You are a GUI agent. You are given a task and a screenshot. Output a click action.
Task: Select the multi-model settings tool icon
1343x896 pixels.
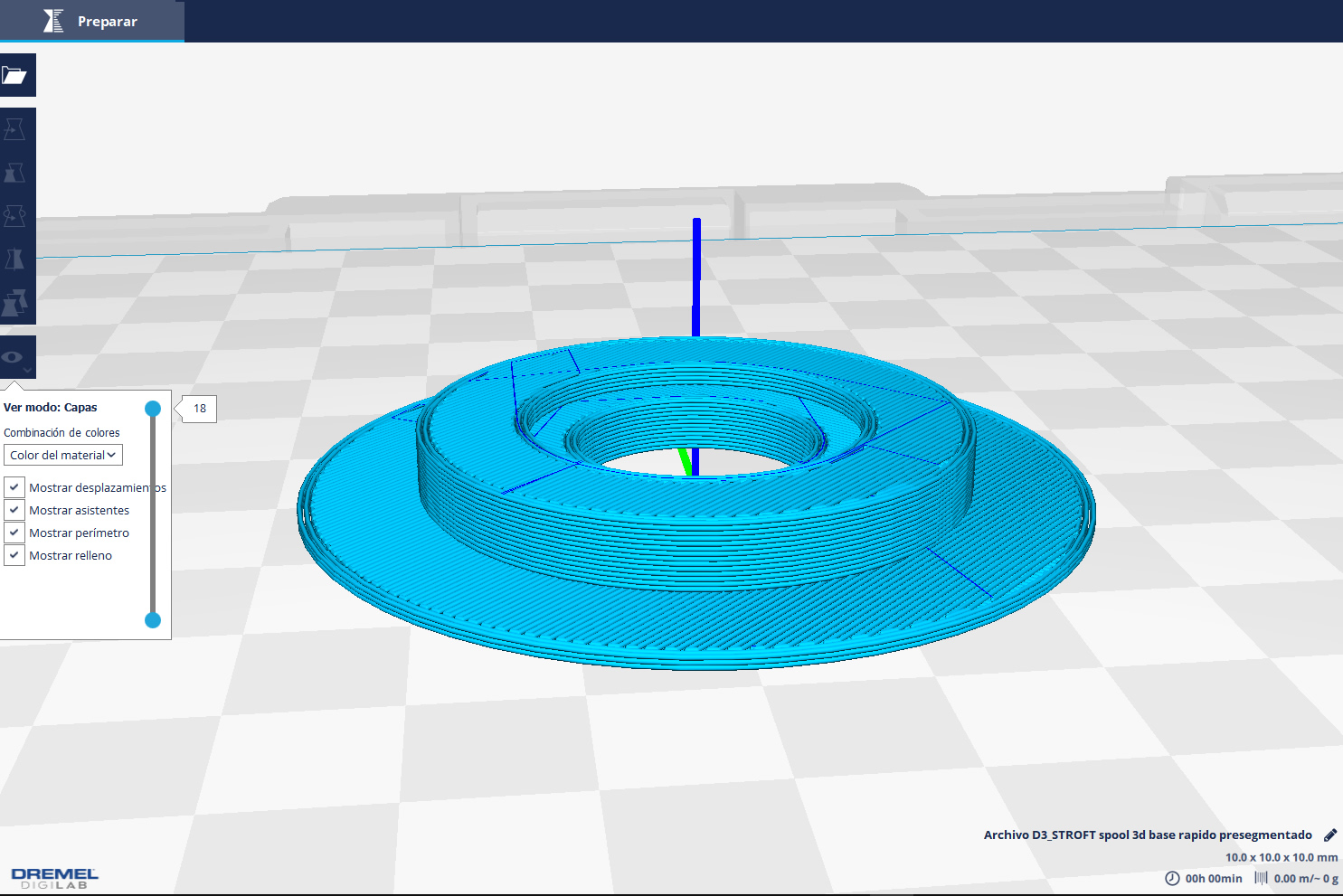pyautogui.click(x=15, y=303)
